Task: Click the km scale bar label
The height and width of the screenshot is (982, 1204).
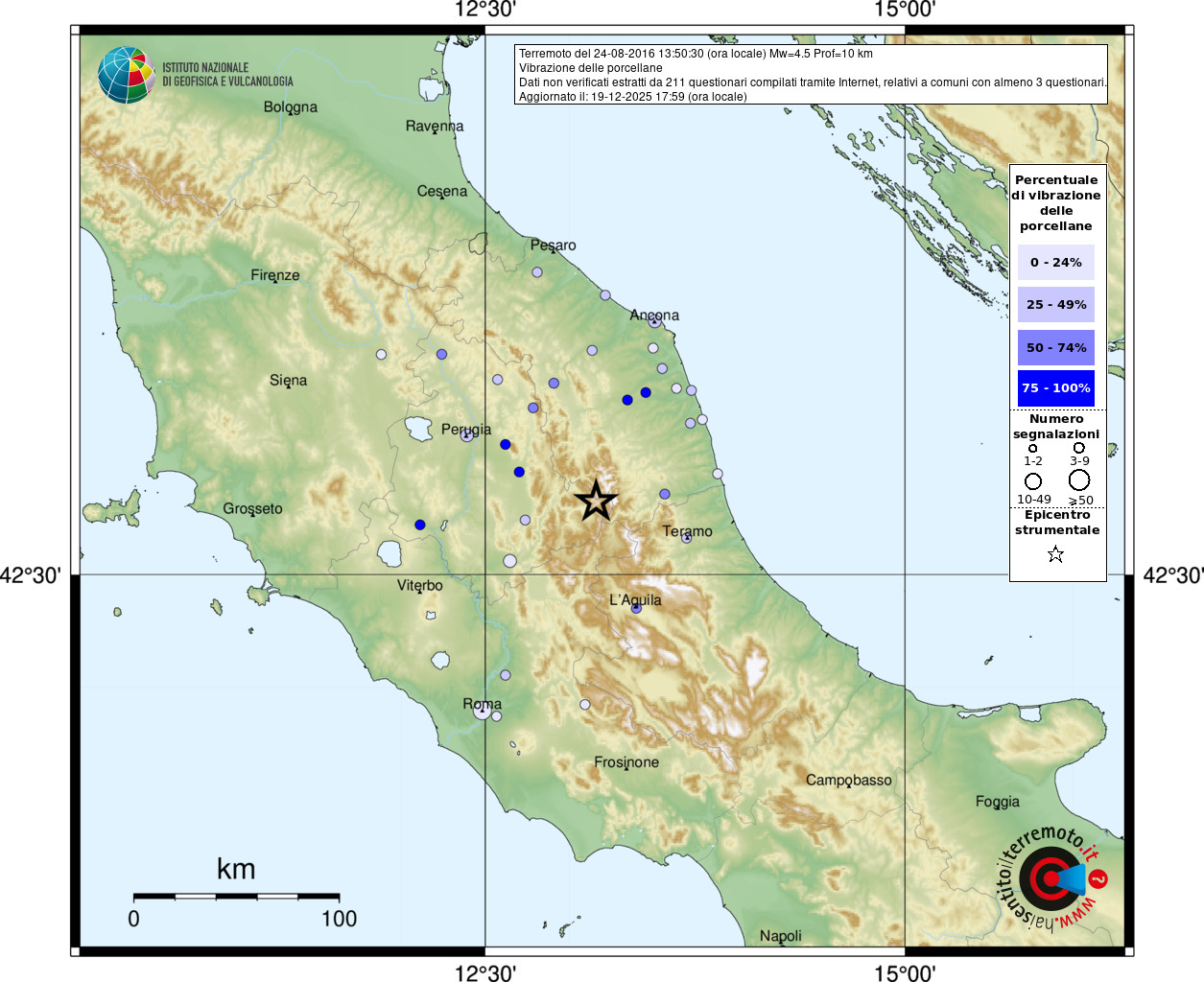Action: [x=236, y=869]
